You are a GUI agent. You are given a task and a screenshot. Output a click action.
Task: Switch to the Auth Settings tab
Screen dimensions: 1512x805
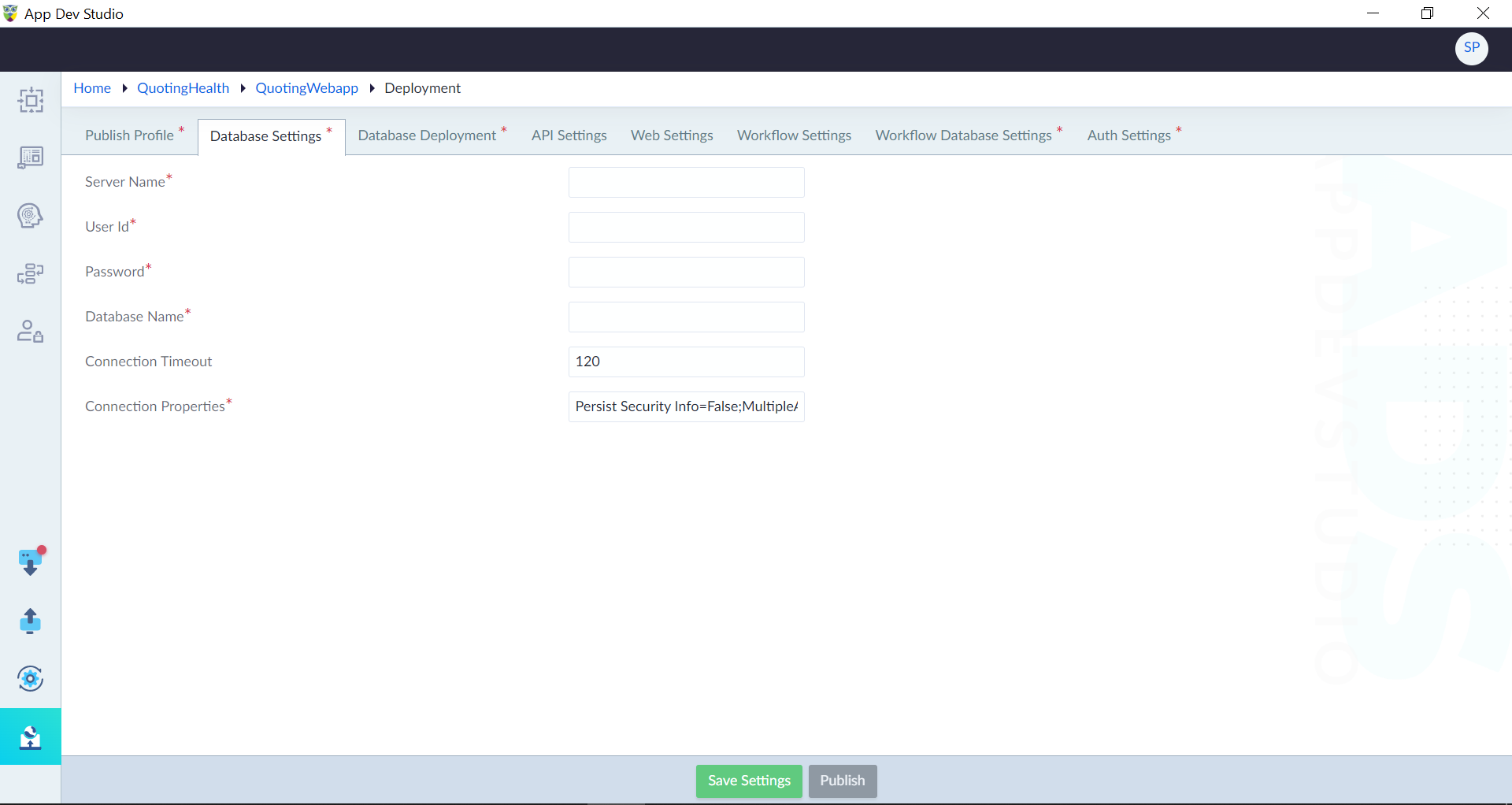click(1134, 135)
